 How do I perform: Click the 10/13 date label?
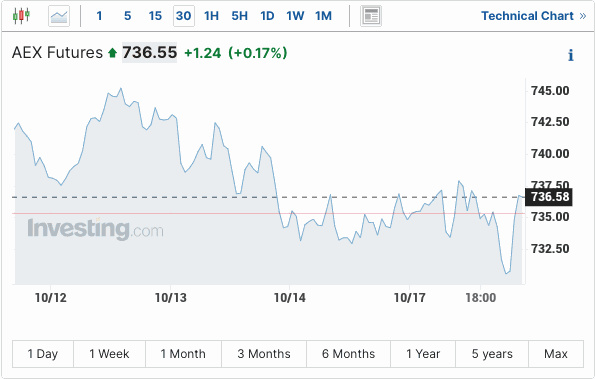(x=170, y=298)
